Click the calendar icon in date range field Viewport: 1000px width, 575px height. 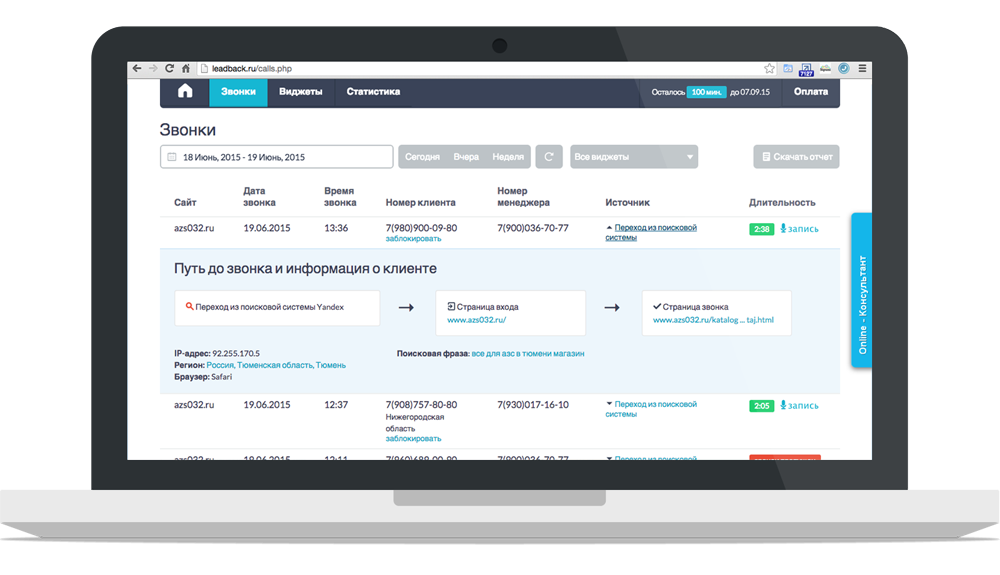(172, 157)
